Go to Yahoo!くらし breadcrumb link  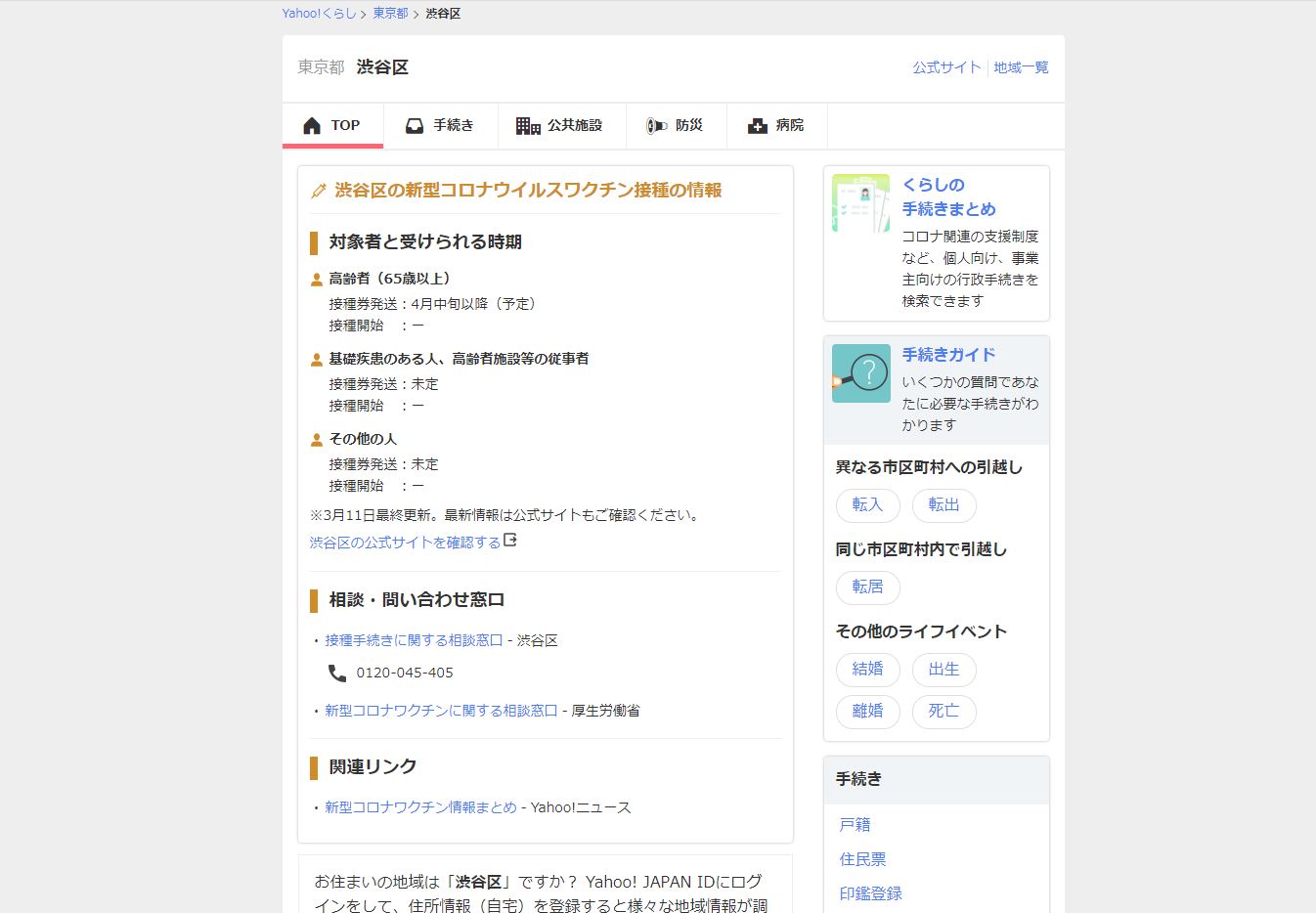pyautogui.click(x=319, y=14)
